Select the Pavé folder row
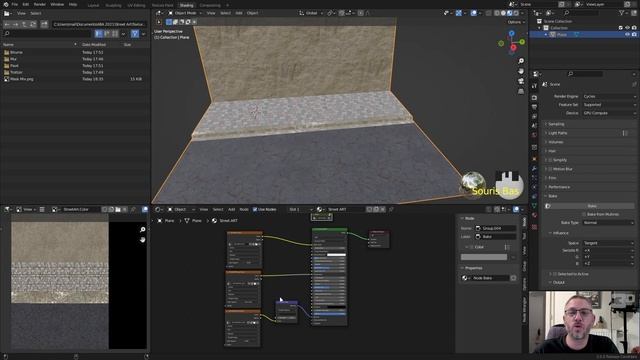The image size is (640, 360). pos(75,65)
